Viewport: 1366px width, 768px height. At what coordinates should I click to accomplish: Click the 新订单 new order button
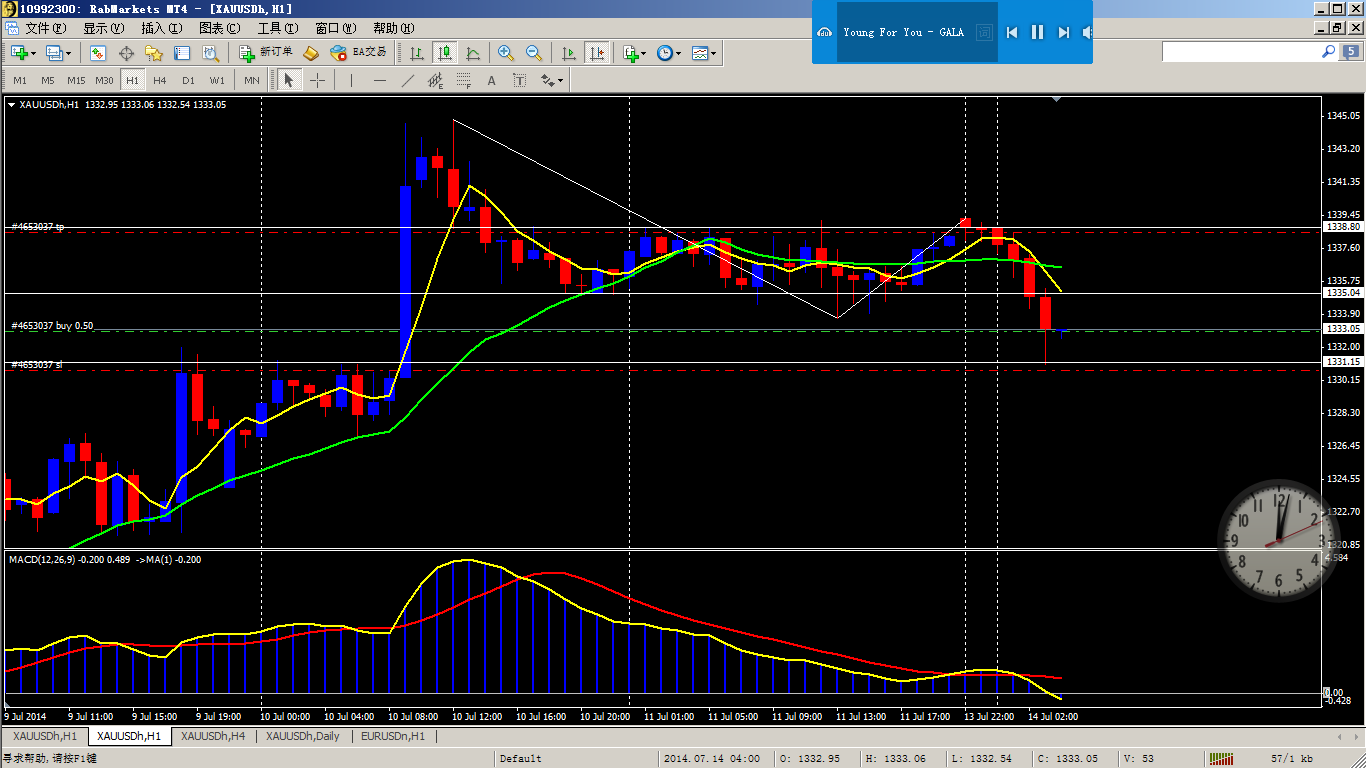[266, 53]
